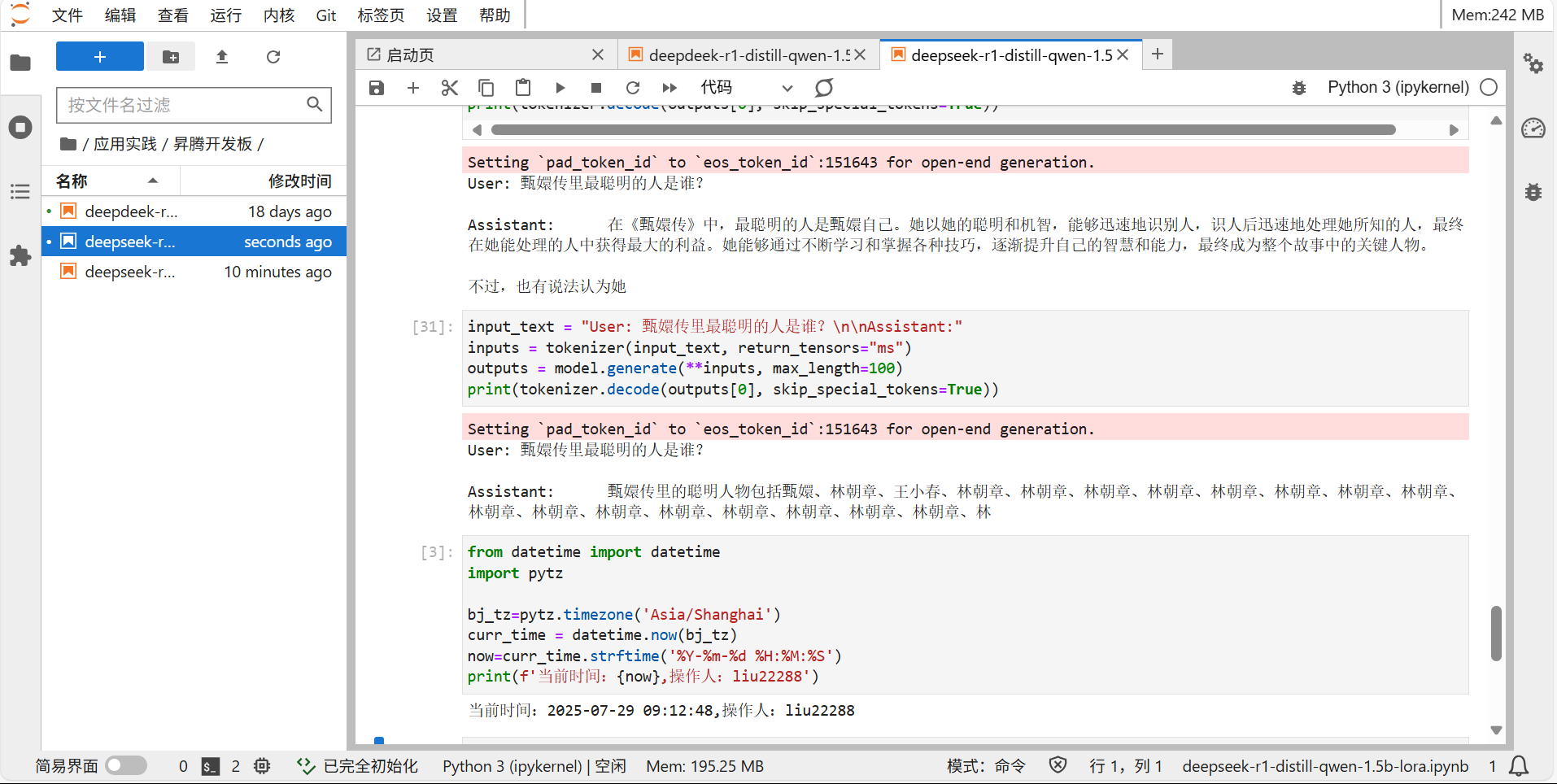Open the 内核 menu
The width and height of the screenshot is (1557, 784).
pyautogui.click(x=279, y=15)
